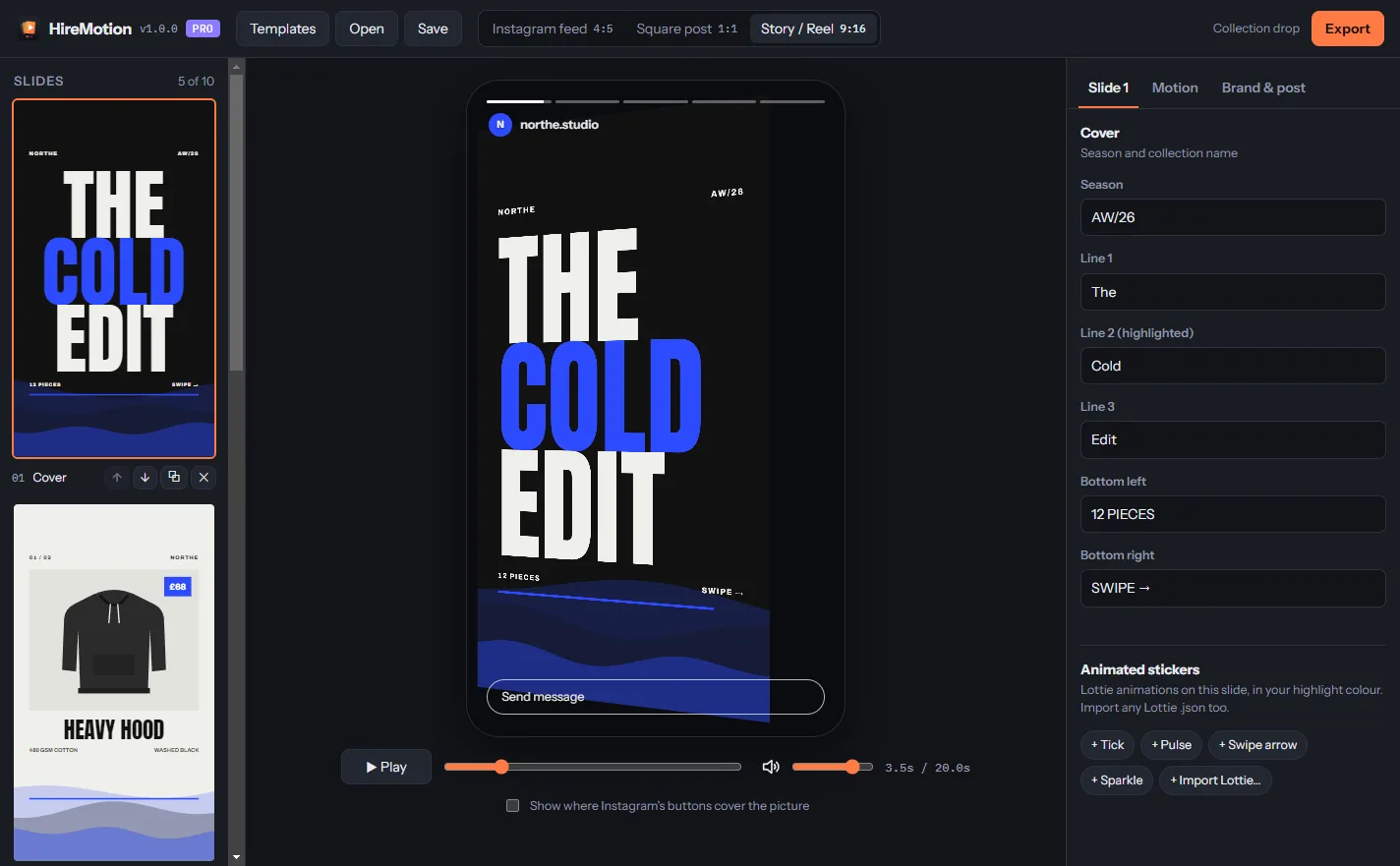
Task: Click the "5 of 10" slide count
Action: click(196, 82)
